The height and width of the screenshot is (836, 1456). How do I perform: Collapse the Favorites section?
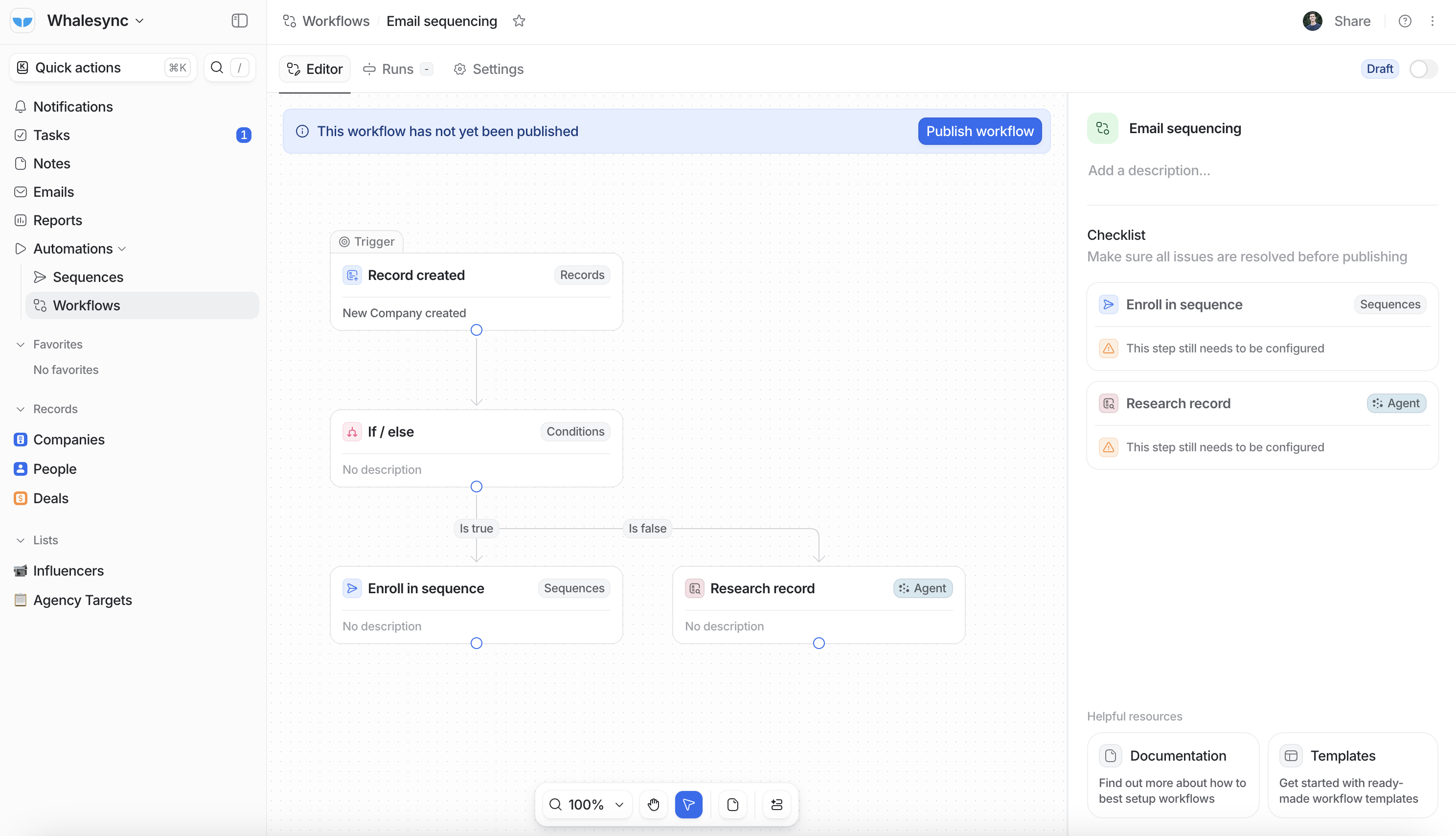(x=21, y=345)
